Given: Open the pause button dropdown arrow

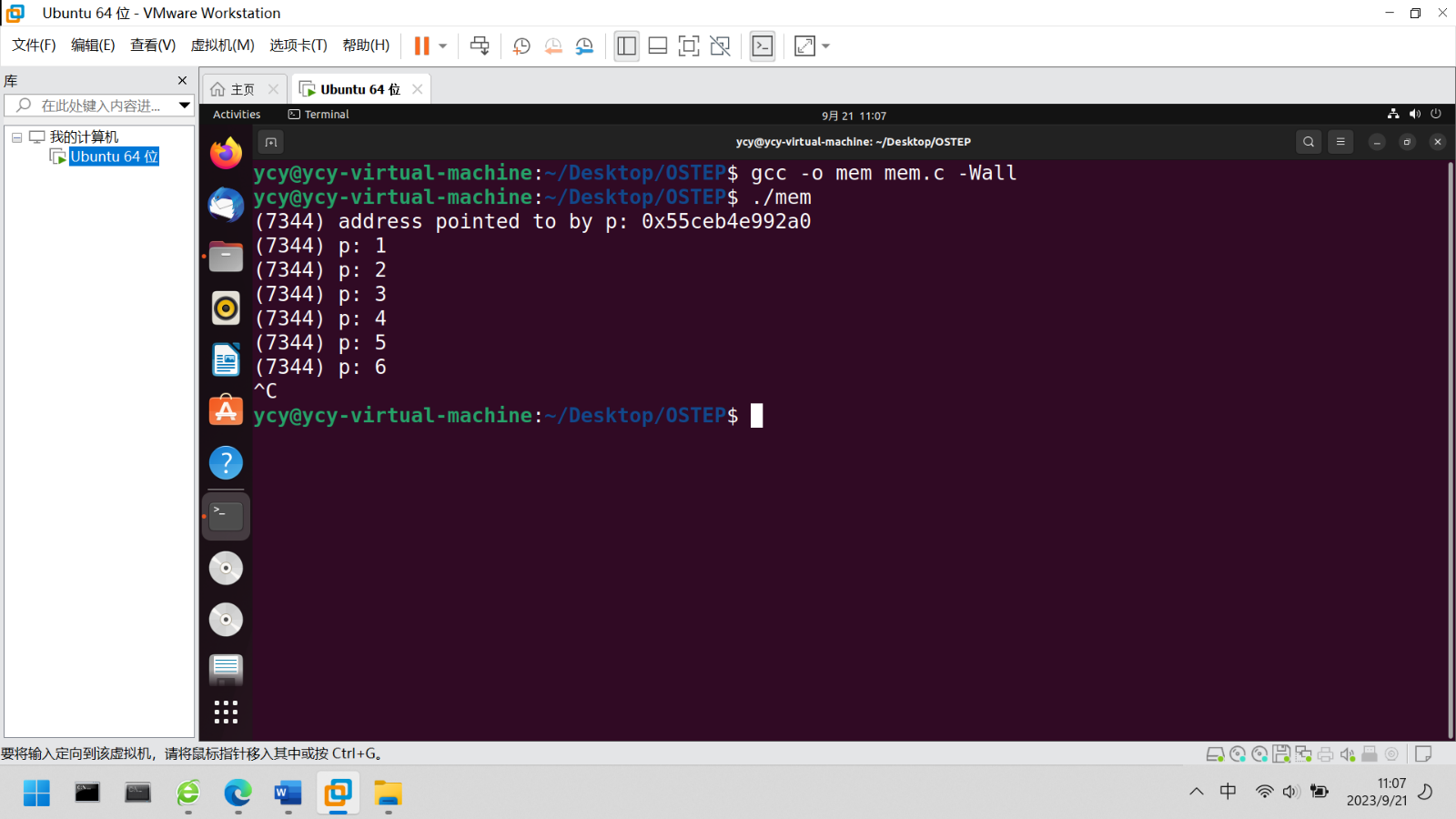Looking at the screenshot, I should [x=442, y=45].
